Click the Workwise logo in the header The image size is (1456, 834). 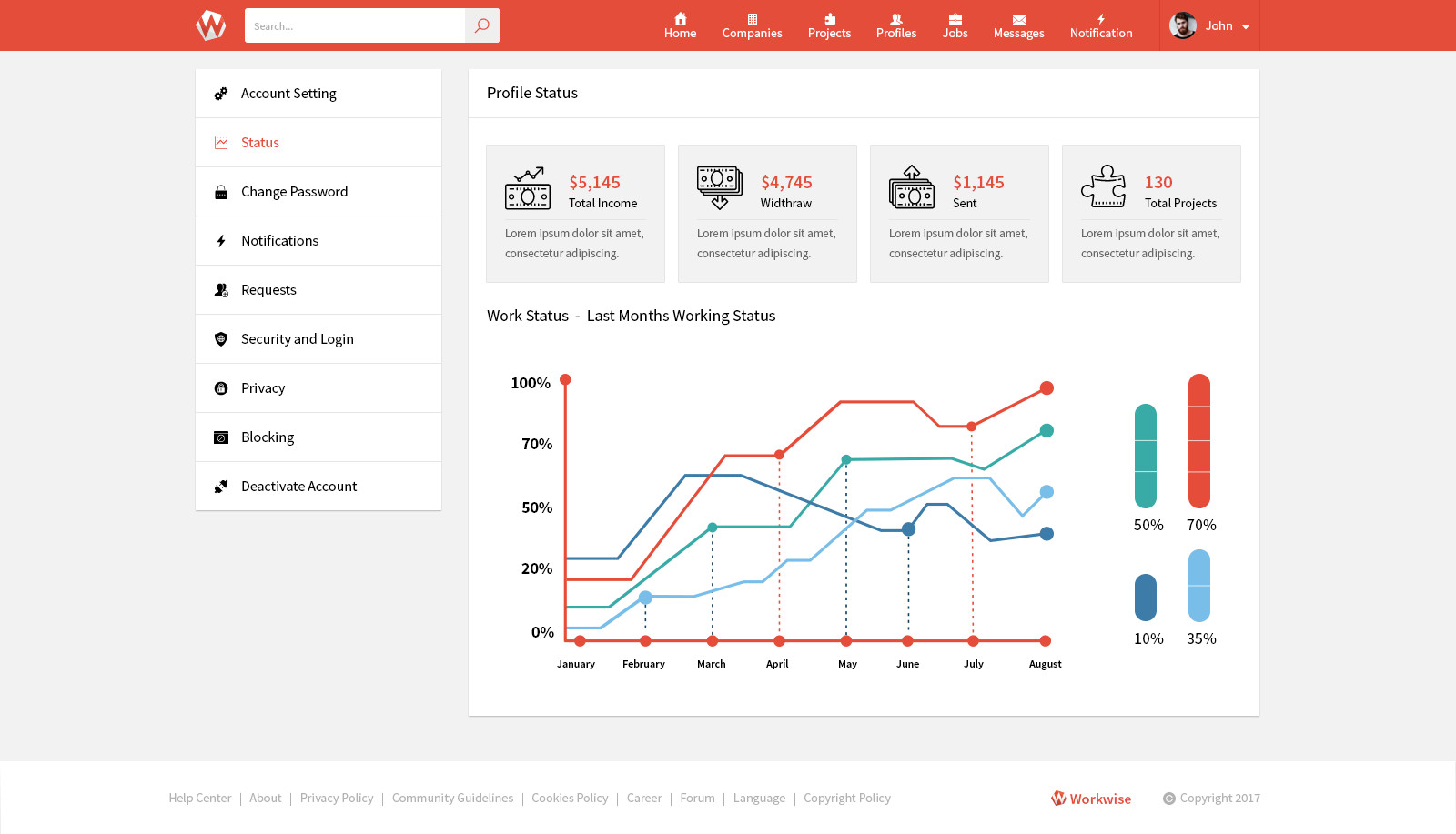[x=210, y=25]
